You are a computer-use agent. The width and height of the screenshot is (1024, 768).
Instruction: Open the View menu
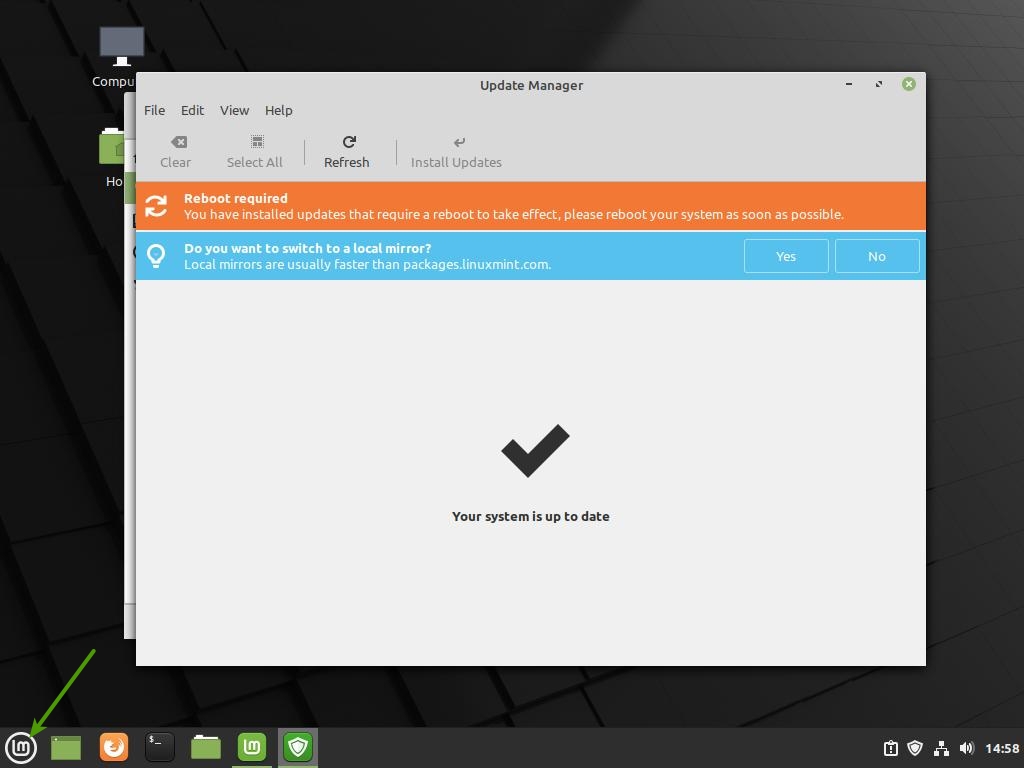[234, 110]
